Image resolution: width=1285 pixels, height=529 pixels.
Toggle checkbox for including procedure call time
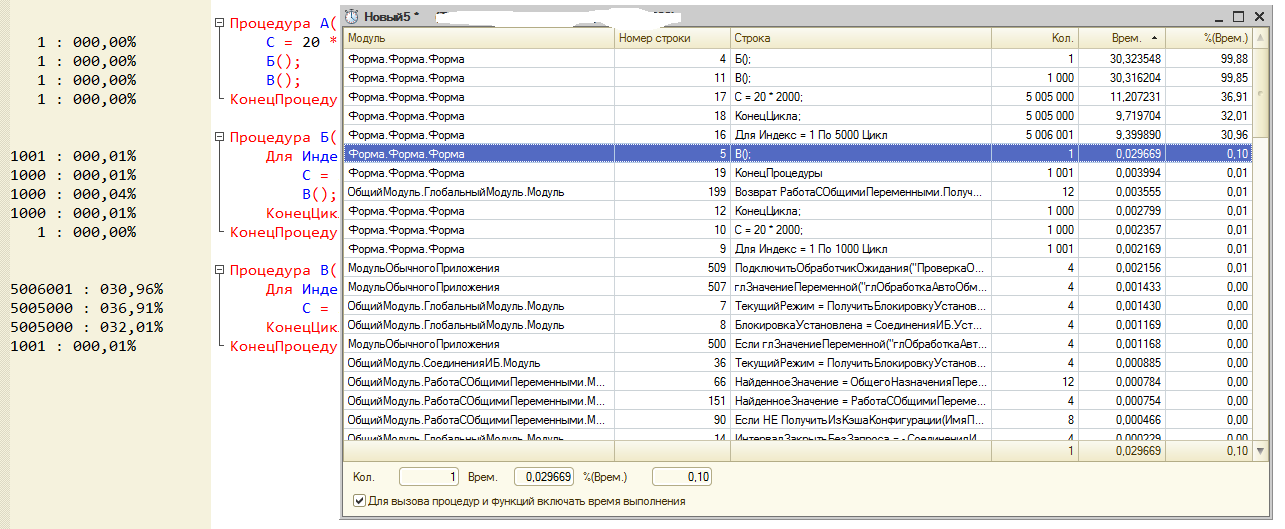(360, 501)
